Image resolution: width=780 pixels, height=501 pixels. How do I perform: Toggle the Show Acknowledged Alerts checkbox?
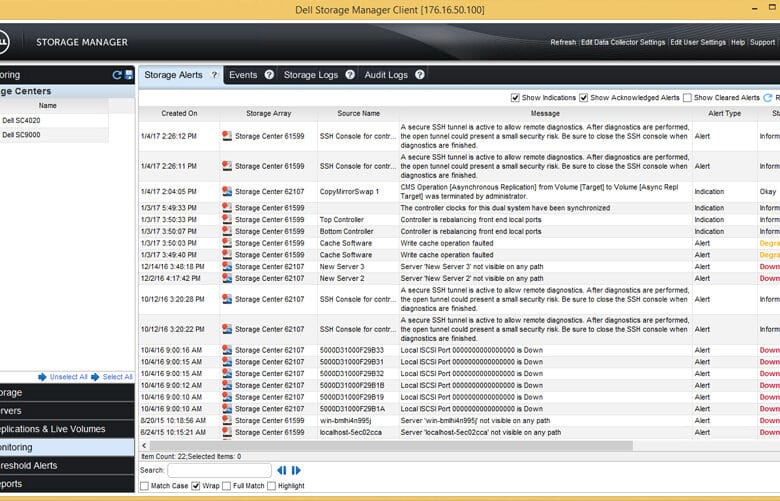(584, 98)
